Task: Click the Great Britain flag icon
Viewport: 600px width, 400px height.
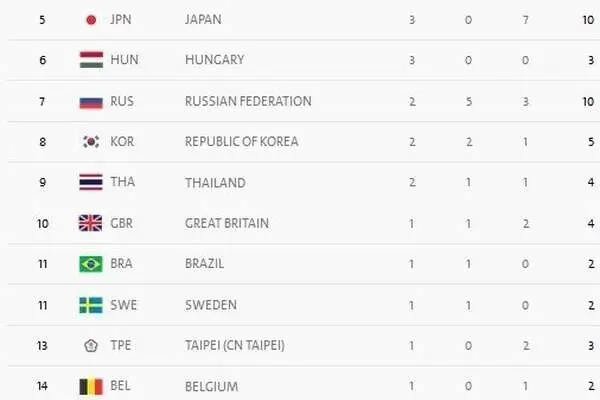Action: click(91, 223)
